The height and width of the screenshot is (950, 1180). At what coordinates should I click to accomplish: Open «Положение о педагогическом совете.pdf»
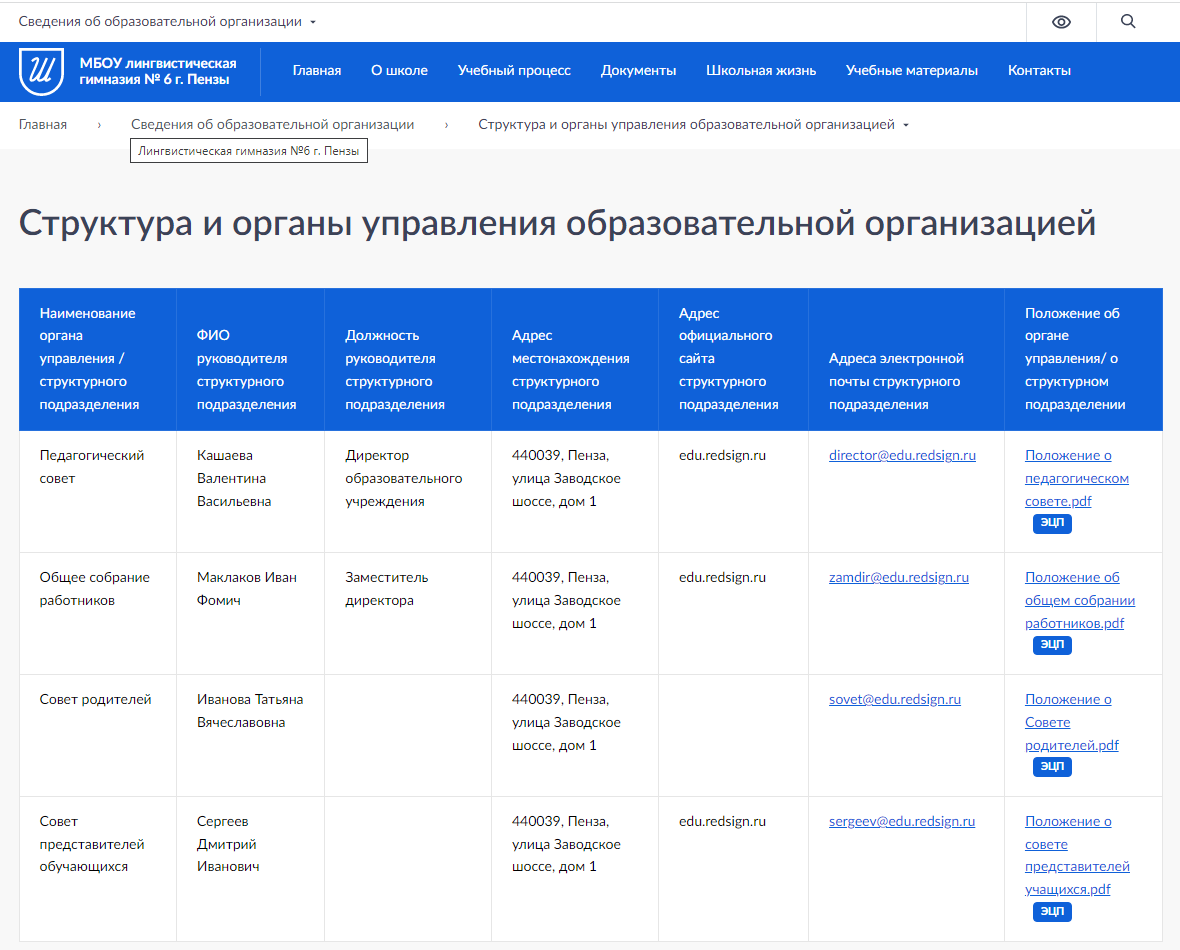1076,478
